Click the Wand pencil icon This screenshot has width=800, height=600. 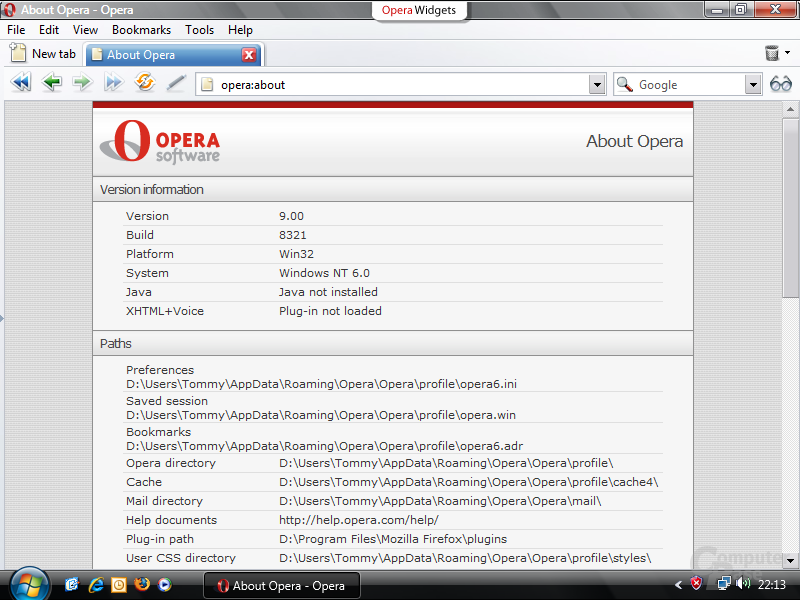[176, 83]
